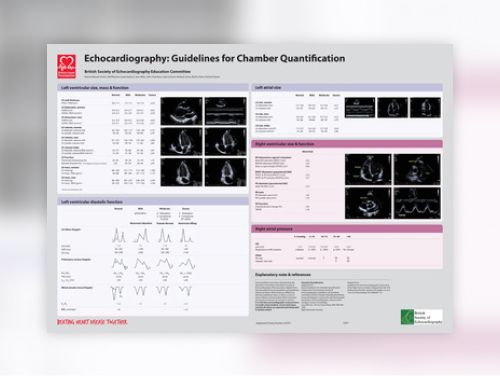Click the red 'Beating heart disease together' slogan

[x=92, y=322]
